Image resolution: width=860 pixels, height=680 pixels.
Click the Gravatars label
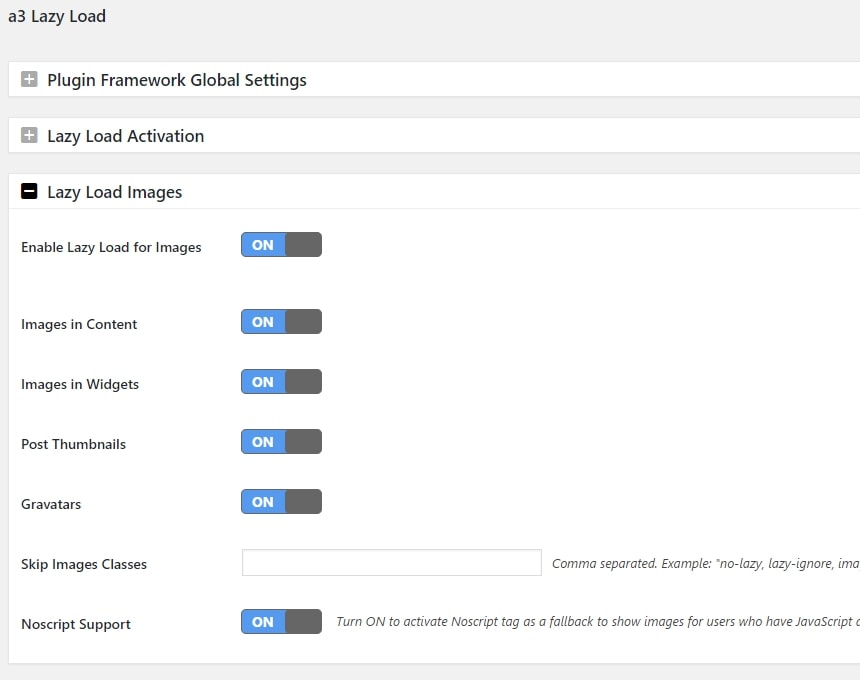[x=51, y=504]
